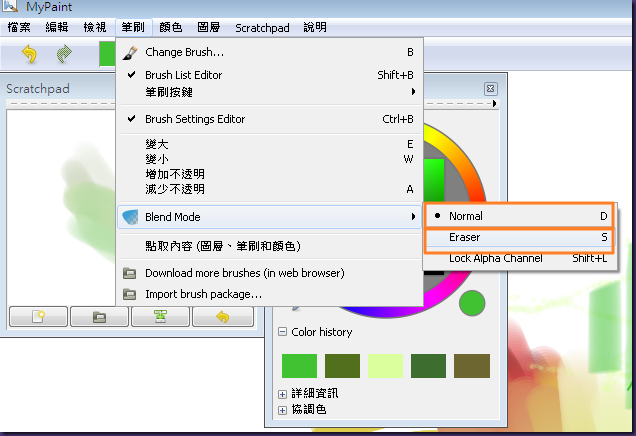Choose 增加不透明 menu entry
The image size is (636, 436).
coord(269,174)
